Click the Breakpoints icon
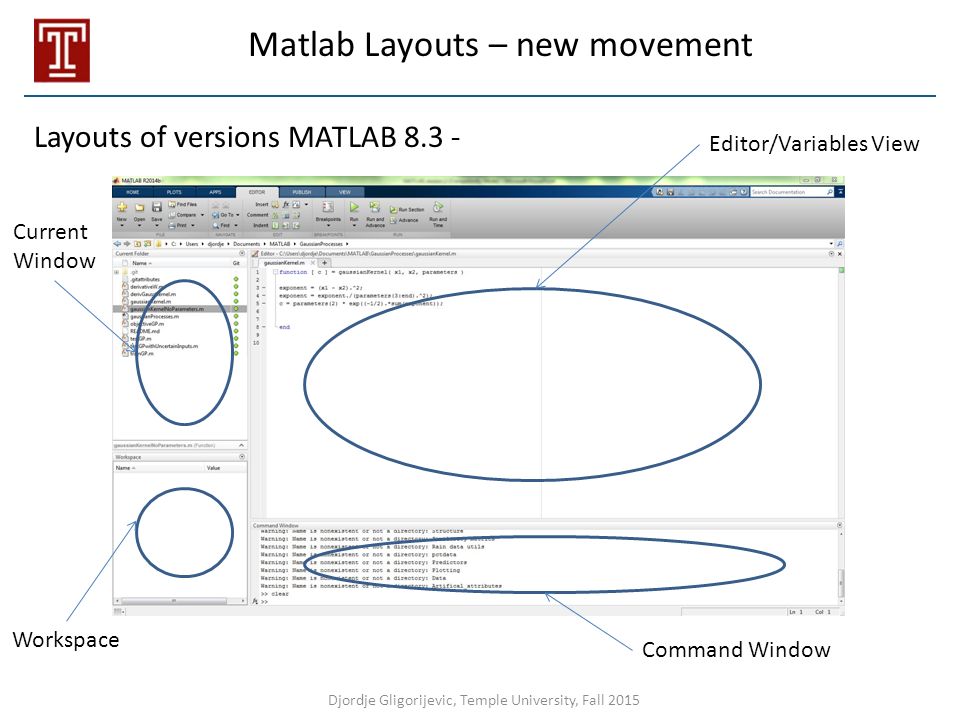This screenshot has height=720, width=960. pyautogui.click(x=328, y=207)
